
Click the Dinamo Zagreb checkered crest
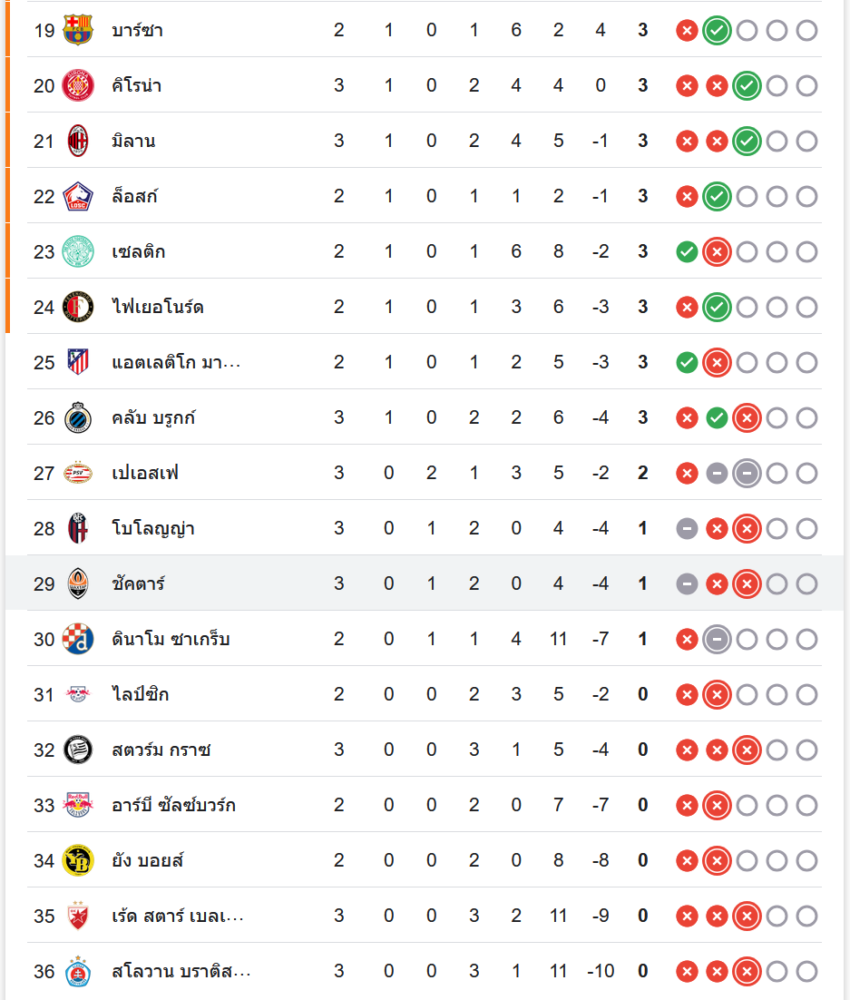tap(77, 639)
